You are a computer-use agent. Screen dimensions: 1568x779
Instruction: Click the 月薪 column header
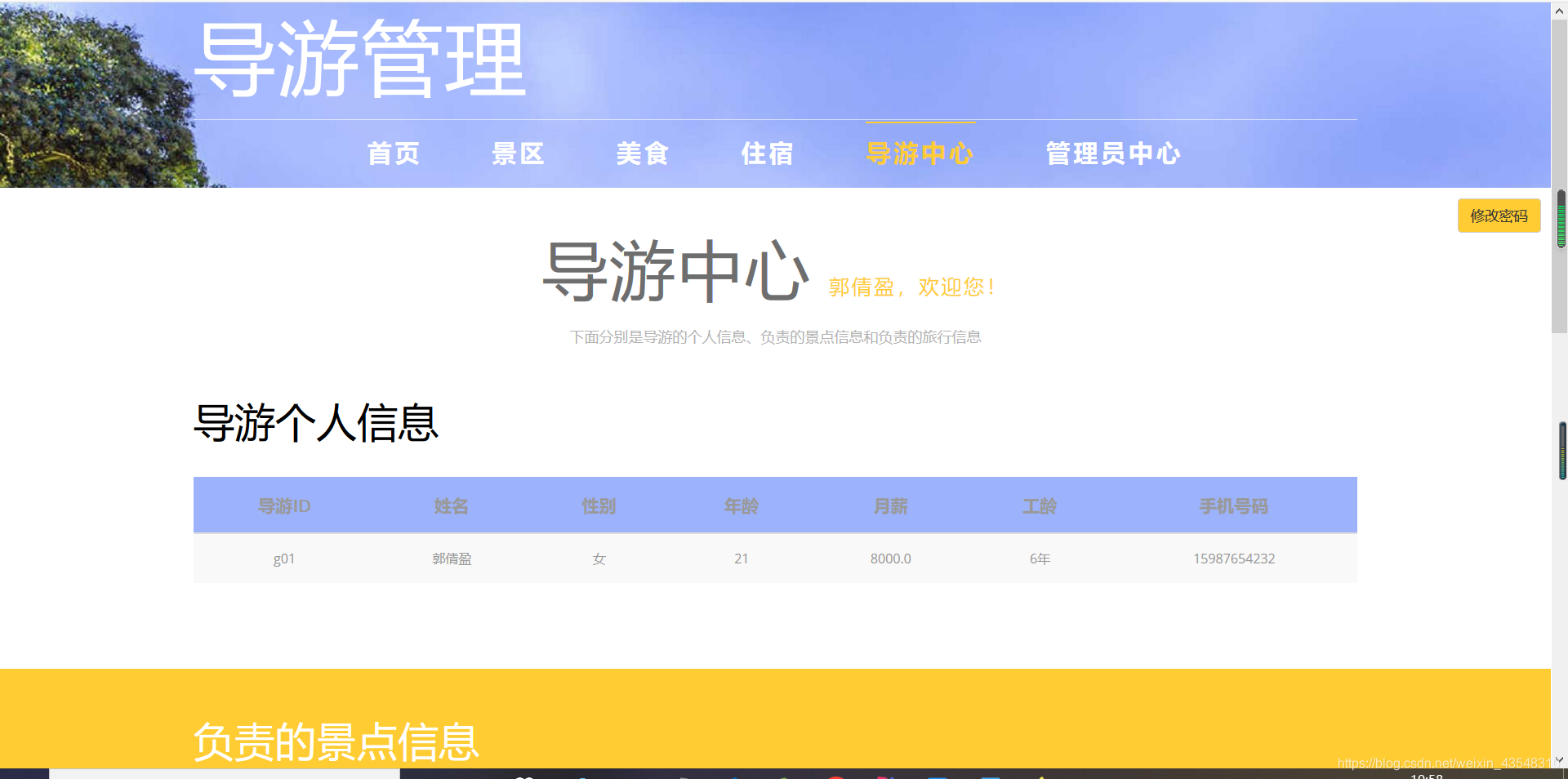click(x=889, y=505)
